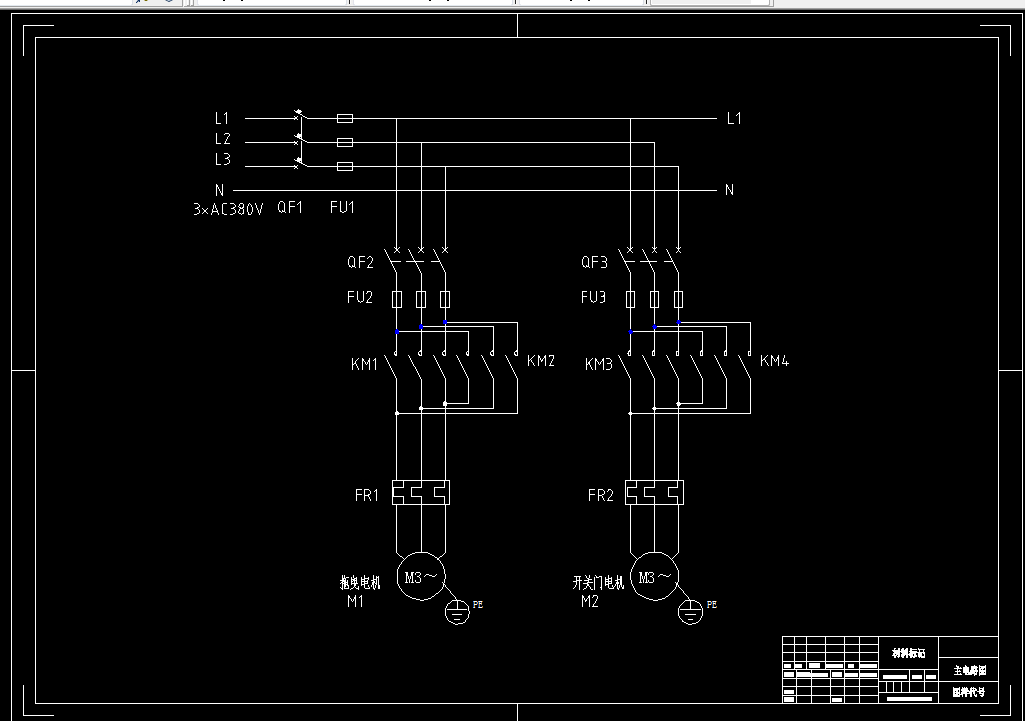Select the FR2 thermal relay label
Viewport: 1025px width, 721px height.
coord(601,495)
